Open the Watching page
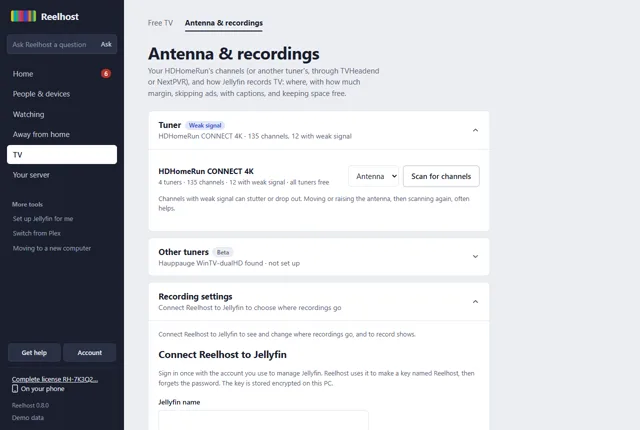 pyautogui.click(x=62, y=114)
